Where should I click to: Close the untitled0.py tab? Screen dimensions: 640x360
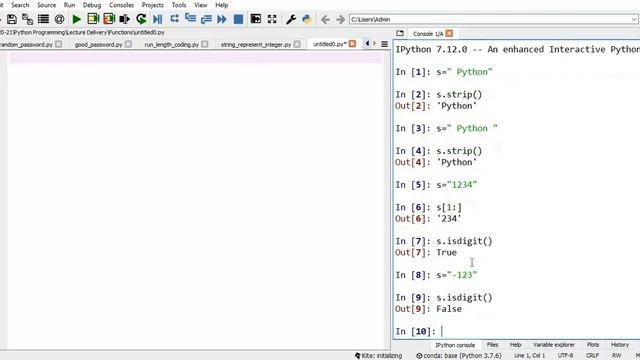pyautogui.click(x=352, y=44)
